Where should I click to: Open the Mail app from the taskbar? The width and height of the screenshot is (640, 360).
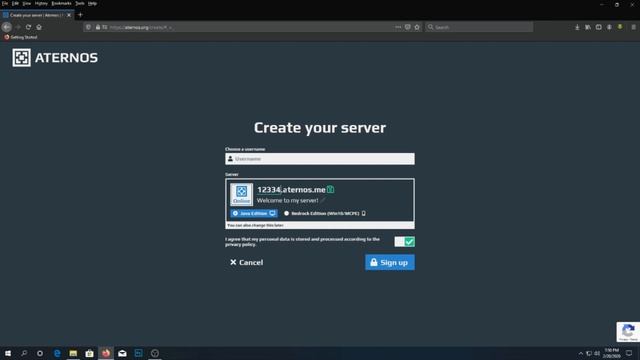[122, 353]
